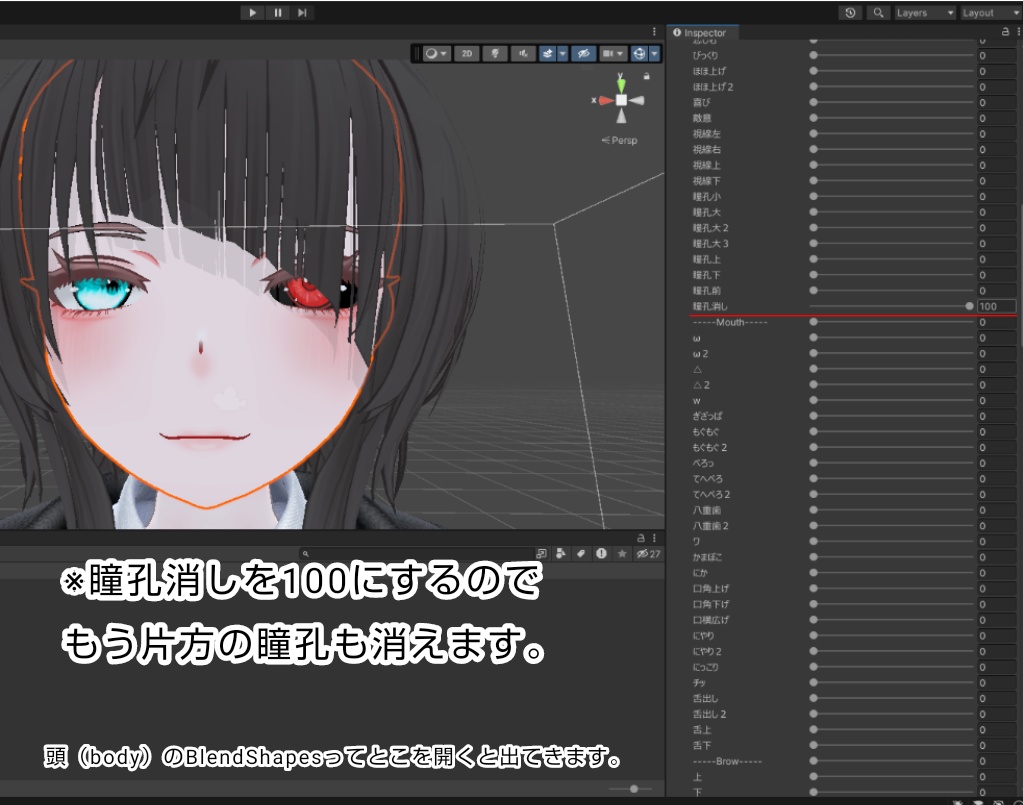
Task: Toggle the orientation gizmo lock icon
Action: (x=647, y=76)
